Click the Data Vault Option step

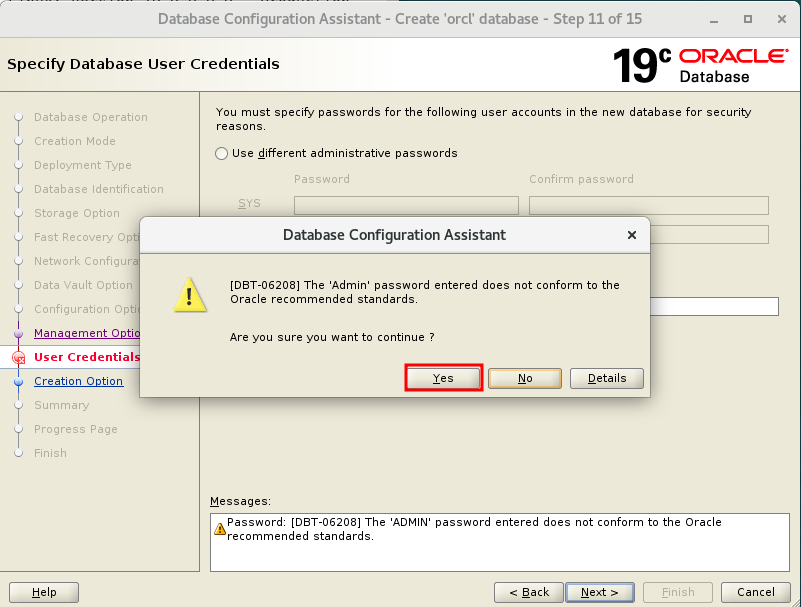tap(83, 285)
